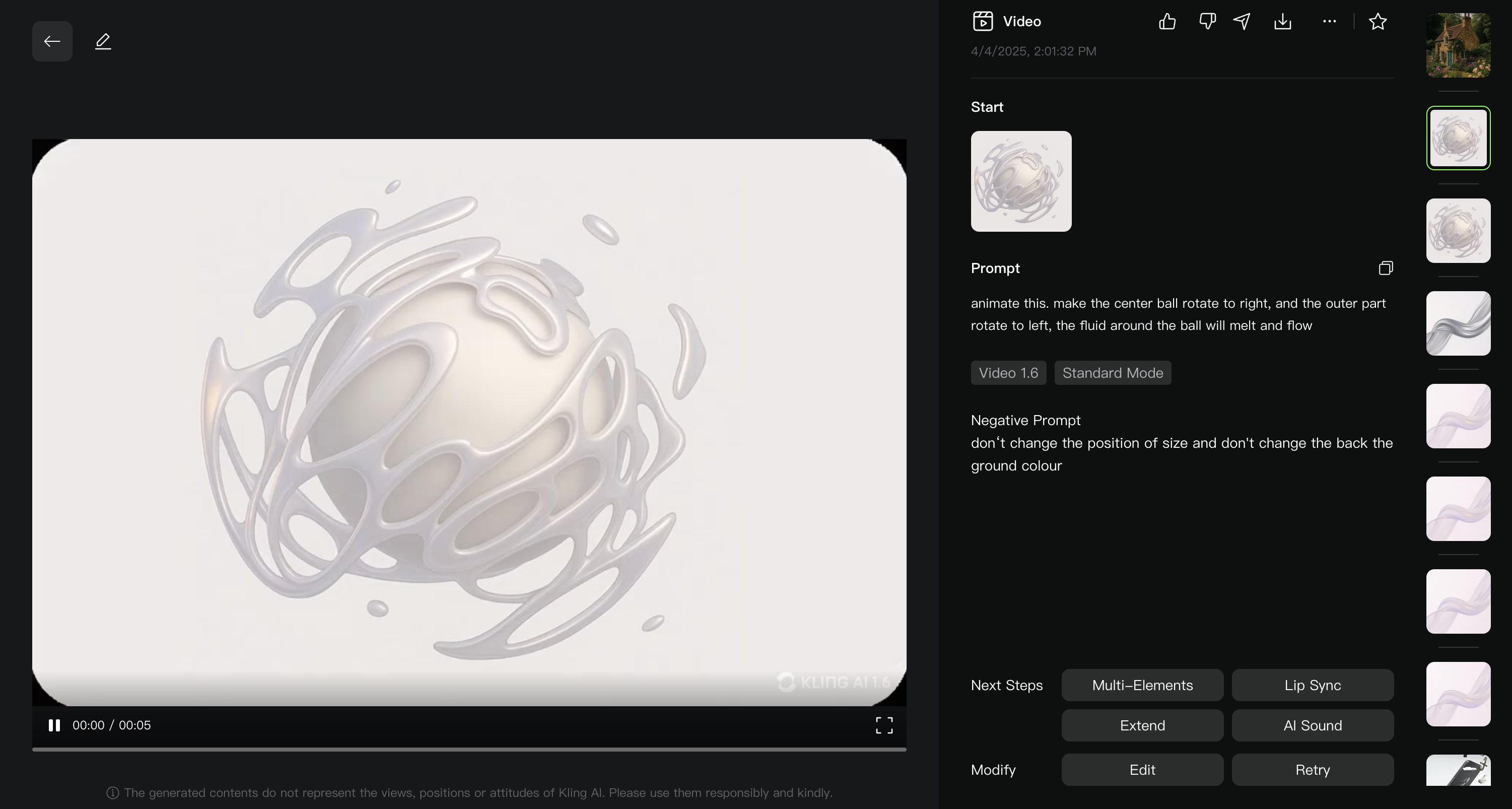The image size is (1512, 809).
Task: Like the video with thumbs up
Action: point(1167,22)
